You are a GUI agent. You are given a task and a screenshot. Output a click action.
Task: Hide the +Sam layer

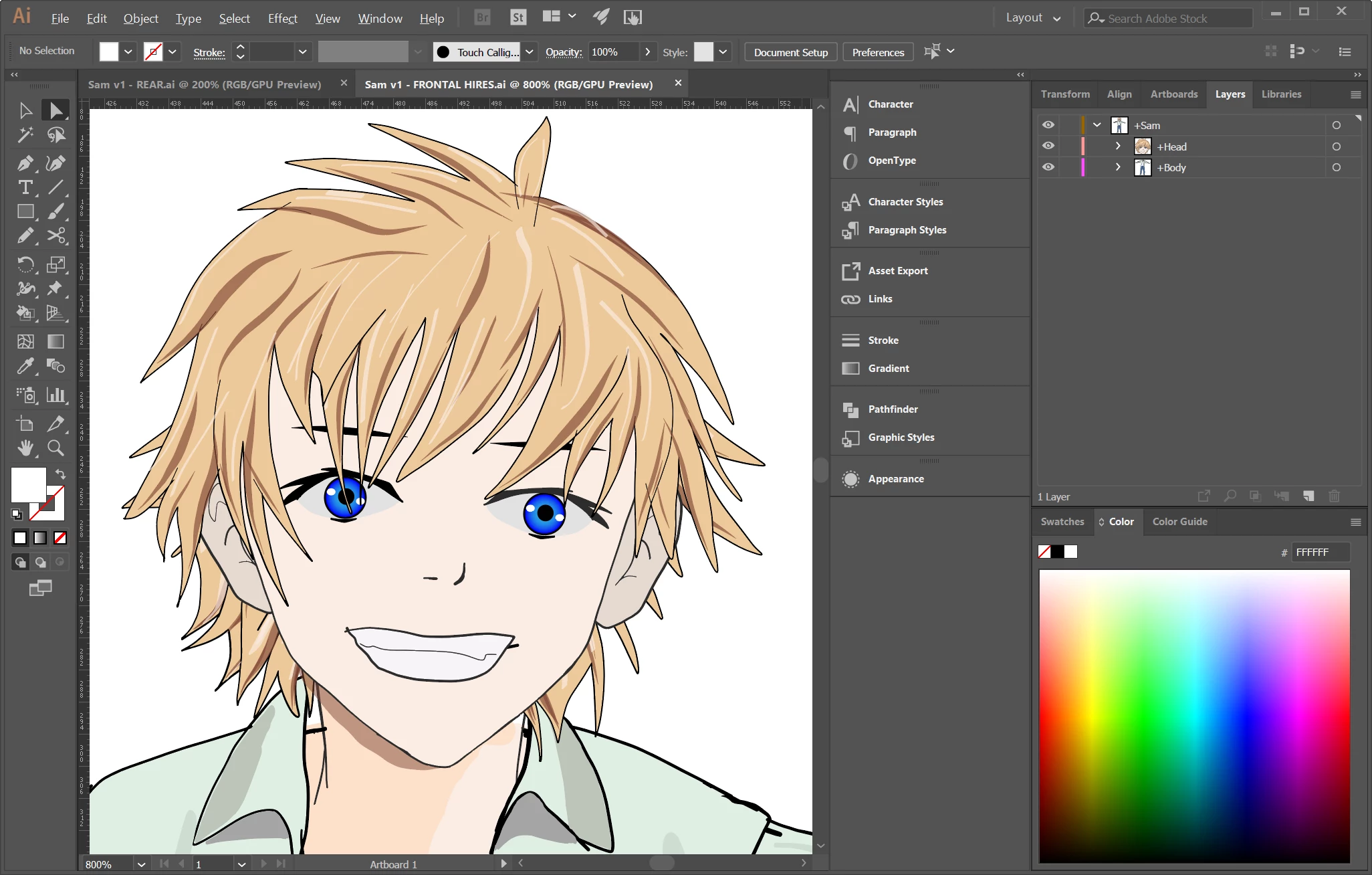tap(1048, 125)
